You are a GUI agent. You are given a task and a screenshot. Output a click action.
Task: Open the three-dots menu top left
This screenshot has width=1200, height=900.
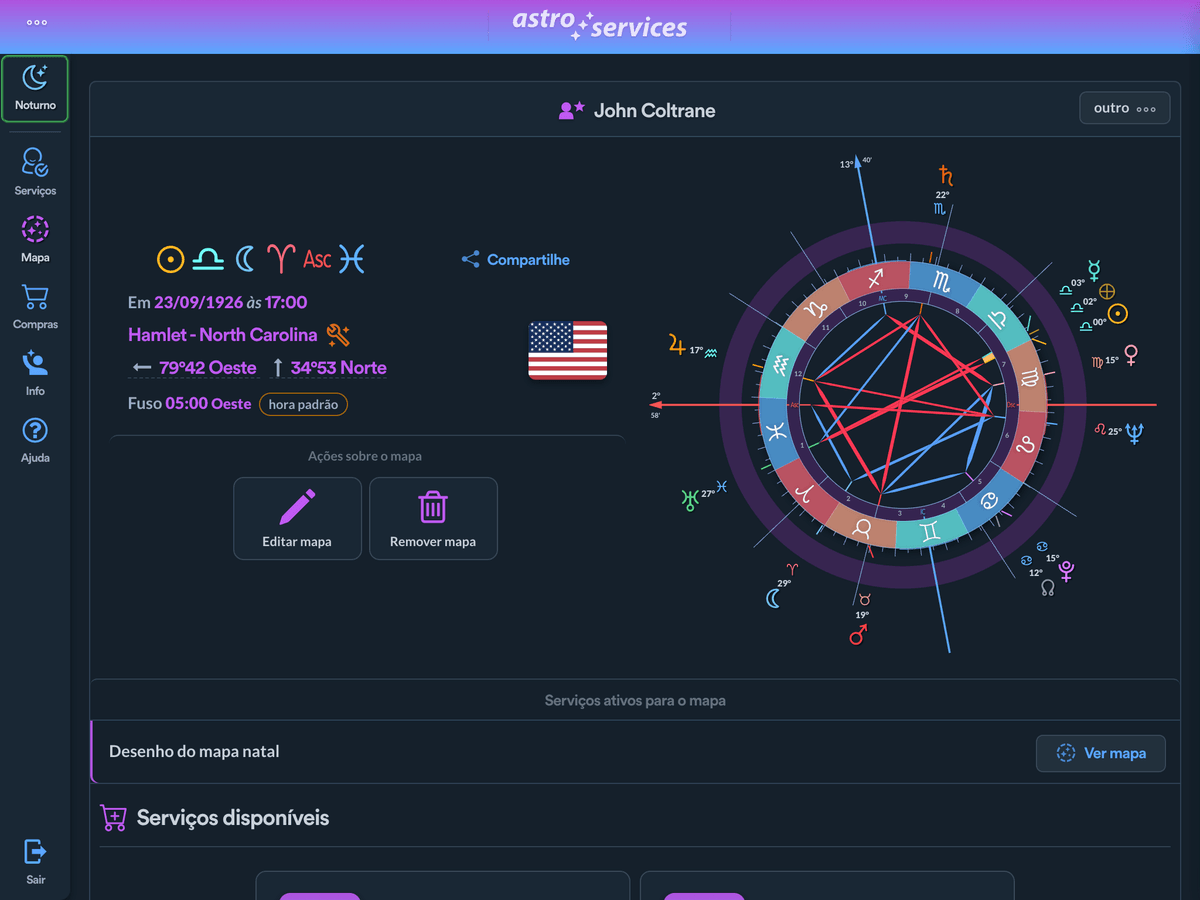pos(36,20)
